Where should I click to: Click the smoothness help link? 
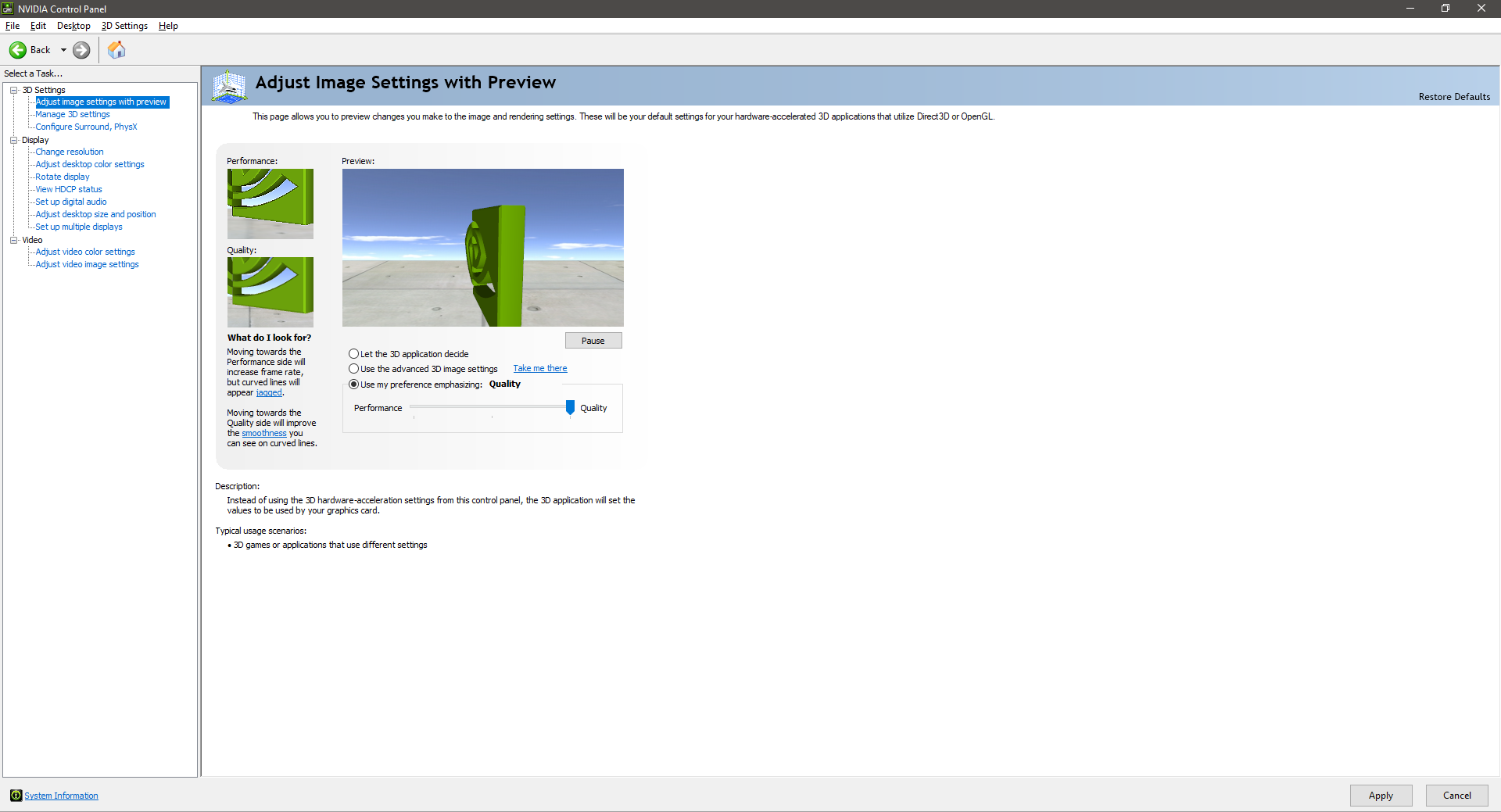pos(264,433)
